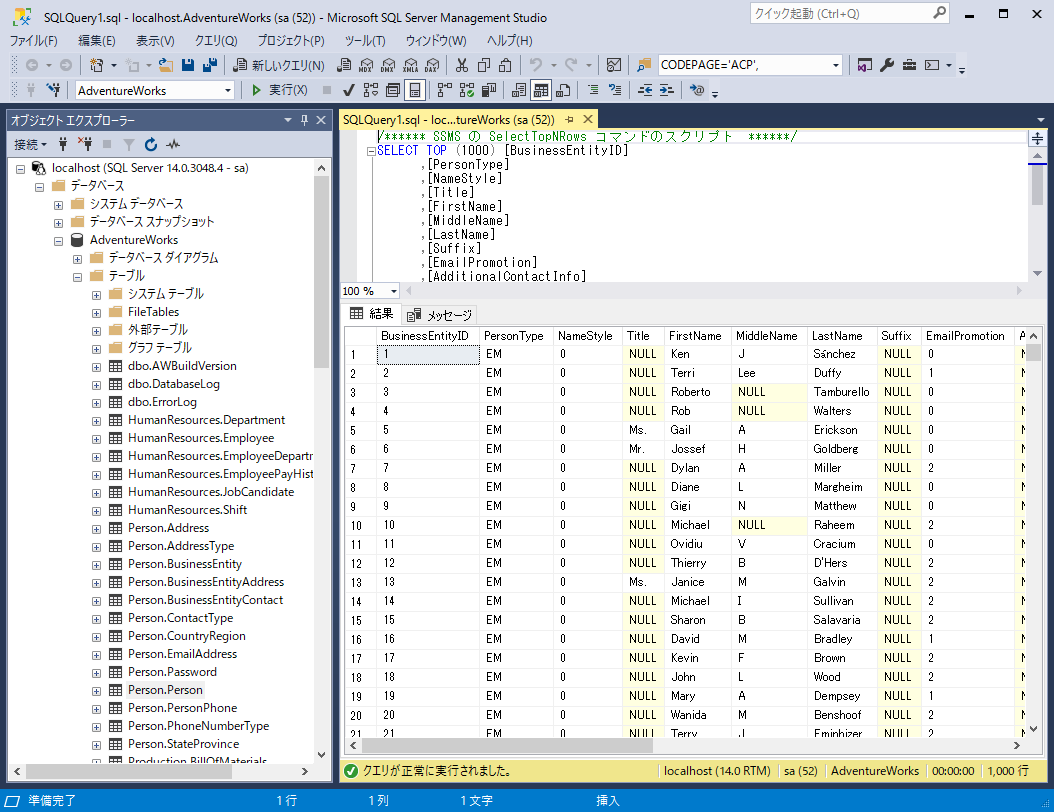This screenshot has height=812, width=1054.
Task: Refresh the Object Explorer tree
Action: 151,144
